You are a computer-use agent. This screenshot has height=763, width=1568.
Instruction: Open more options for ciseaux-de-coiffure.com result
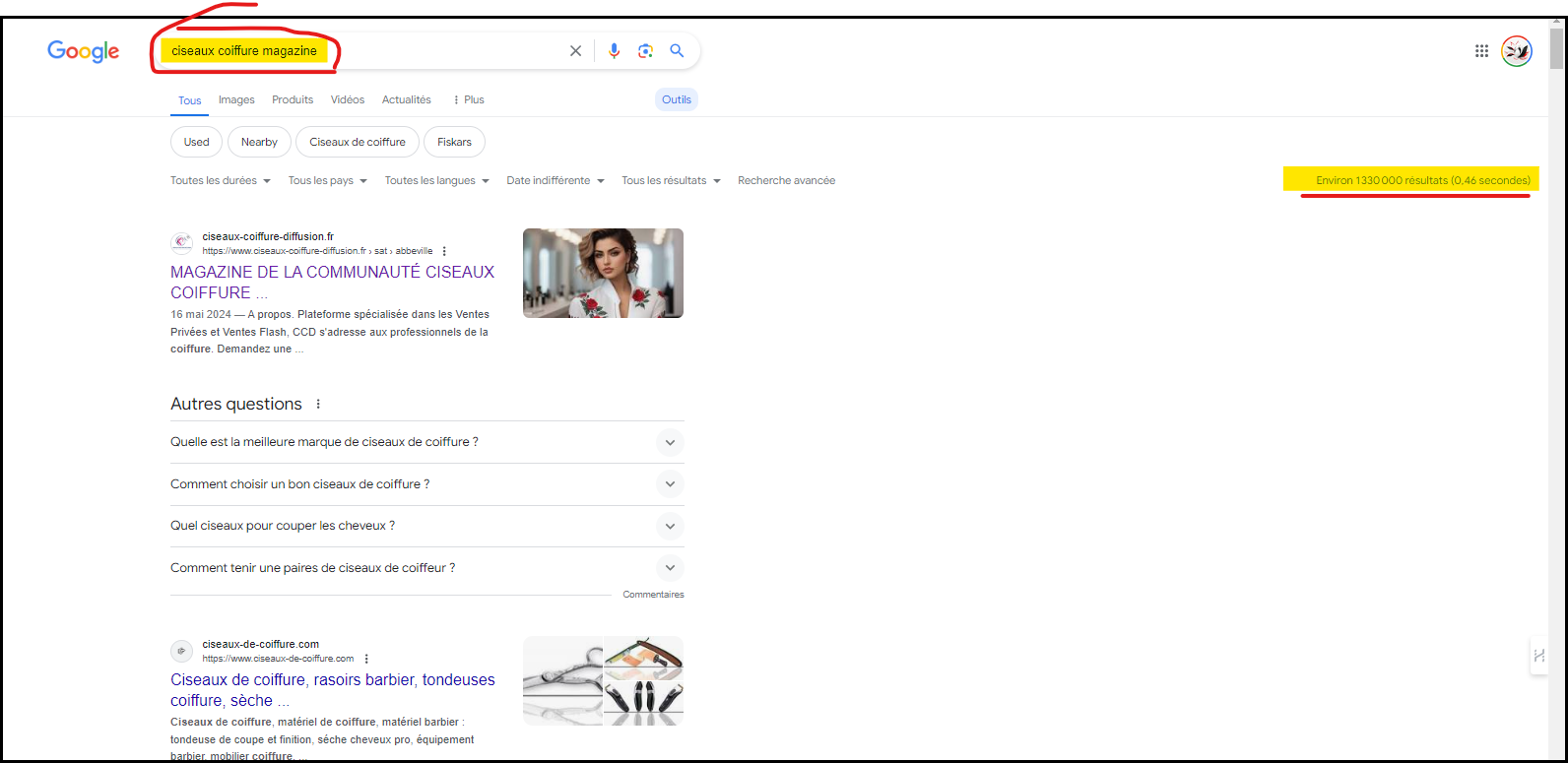click(x=366, y=659)
